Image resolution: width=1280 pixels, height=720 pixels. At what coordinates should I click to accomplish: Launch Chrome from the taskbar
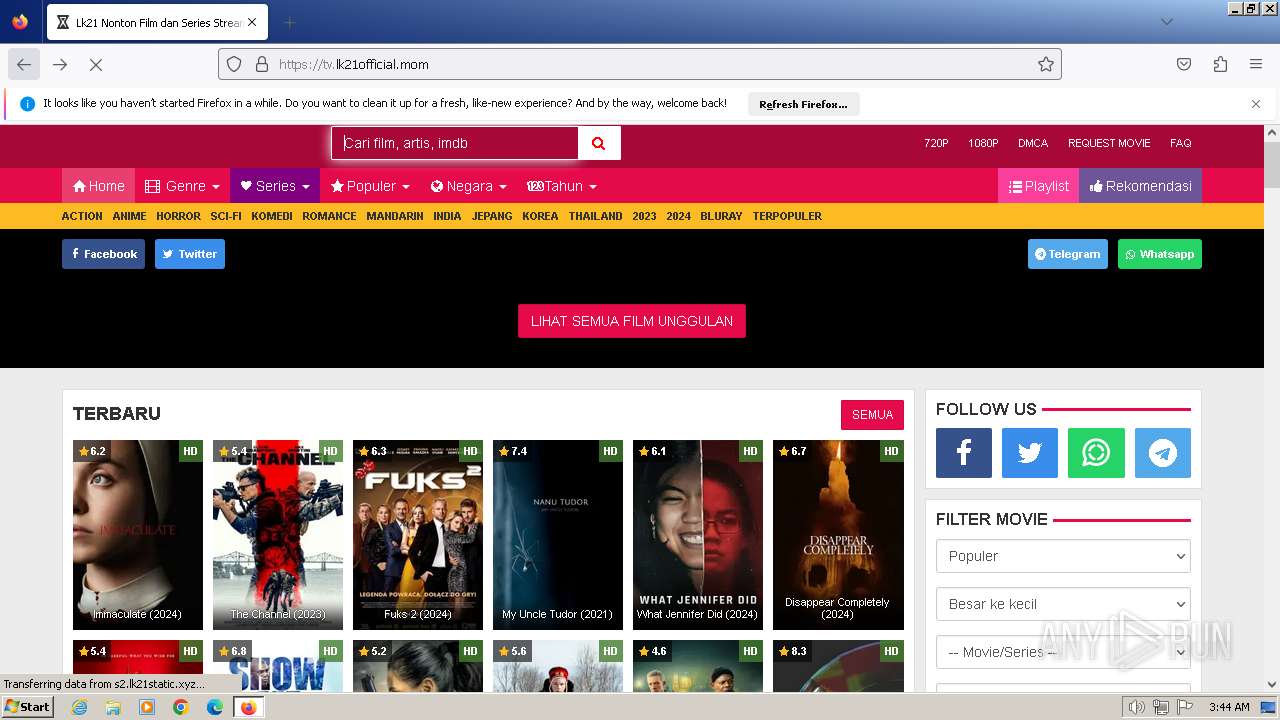point(180,707)
